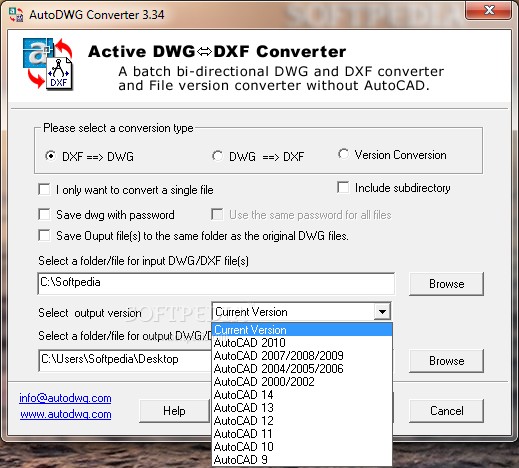Pick AutoCAD 13 from the list
519x468 pixels.
pos(302,408)
